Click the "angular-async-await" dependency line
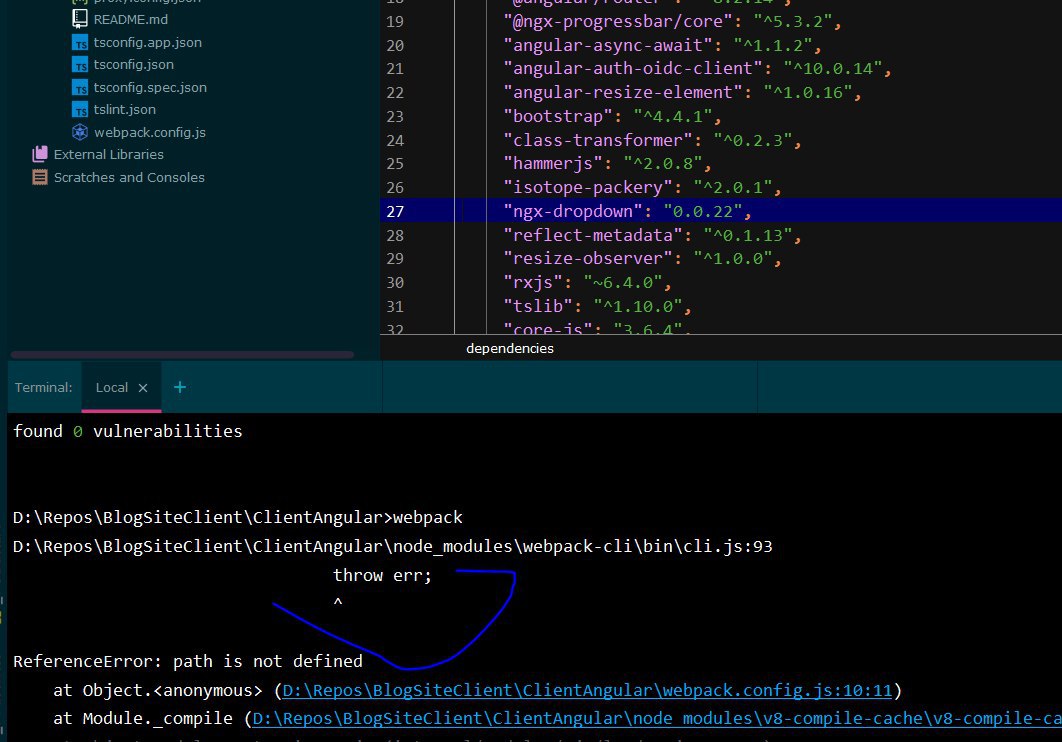The width and height of the screenshot is (1062, 742). [x=662, y=45]
